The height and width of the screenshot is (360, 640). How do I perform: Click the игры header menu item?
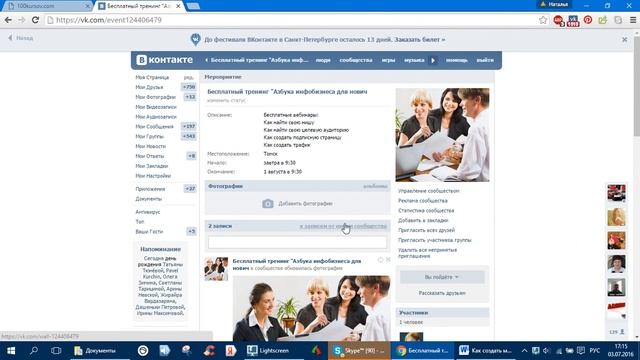388,60
